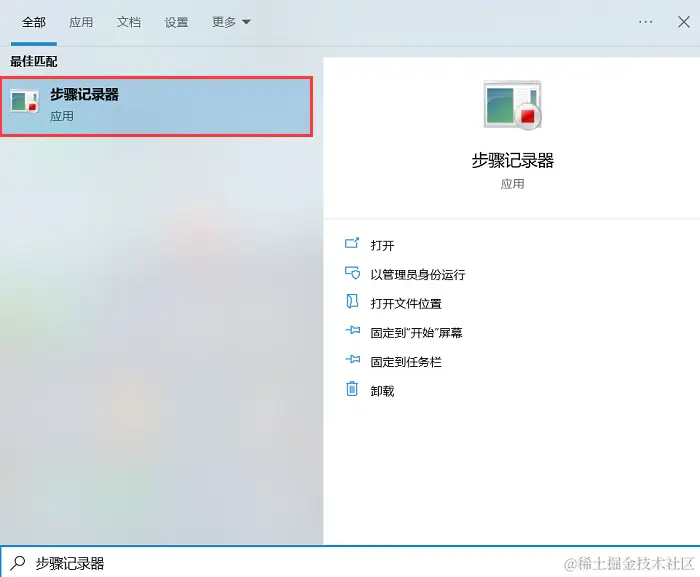Image resolution: width=700 pixels, height=577 pixels.
Task: Choose 卸载 to uninstall
Action: pos(382,391)
